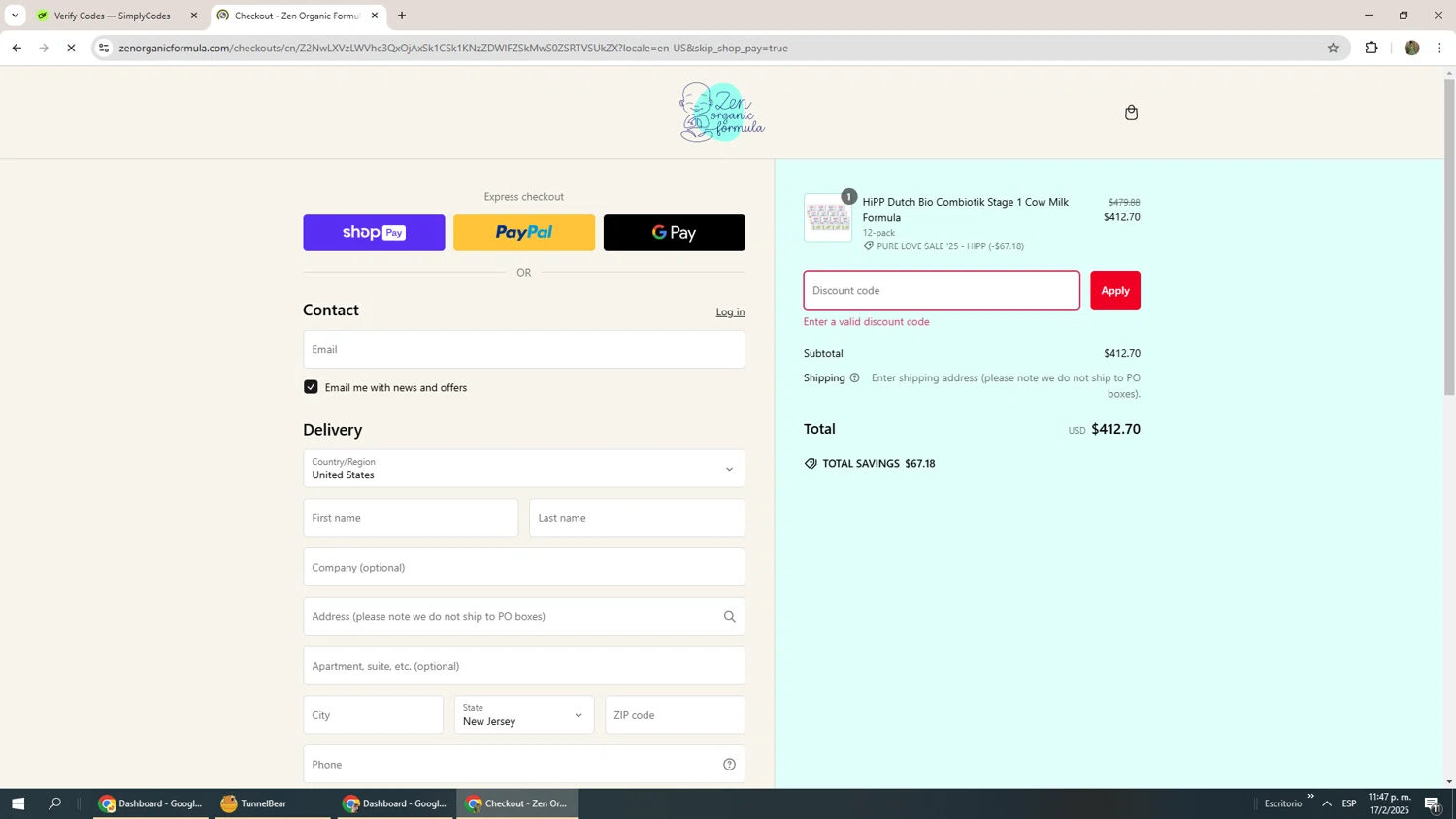This screenshot has width=1456, height=819.
Task: Select the Checkout - Zen Organic Formula tab
Action: point(297,16)
